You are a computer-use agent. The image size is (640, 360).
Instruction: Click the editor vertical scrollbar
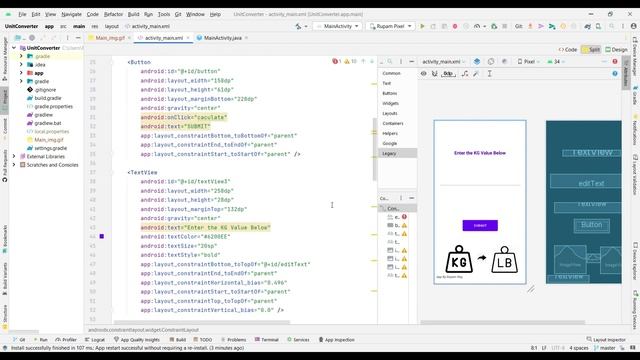point(375,149)
